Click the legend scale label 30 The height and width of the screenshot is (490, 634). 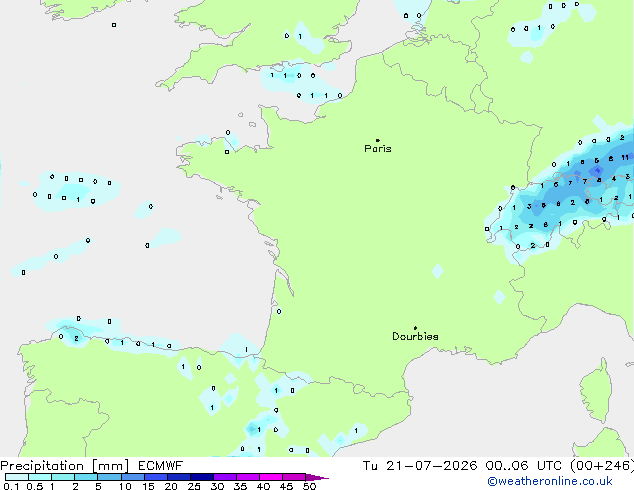click(217, 486)
